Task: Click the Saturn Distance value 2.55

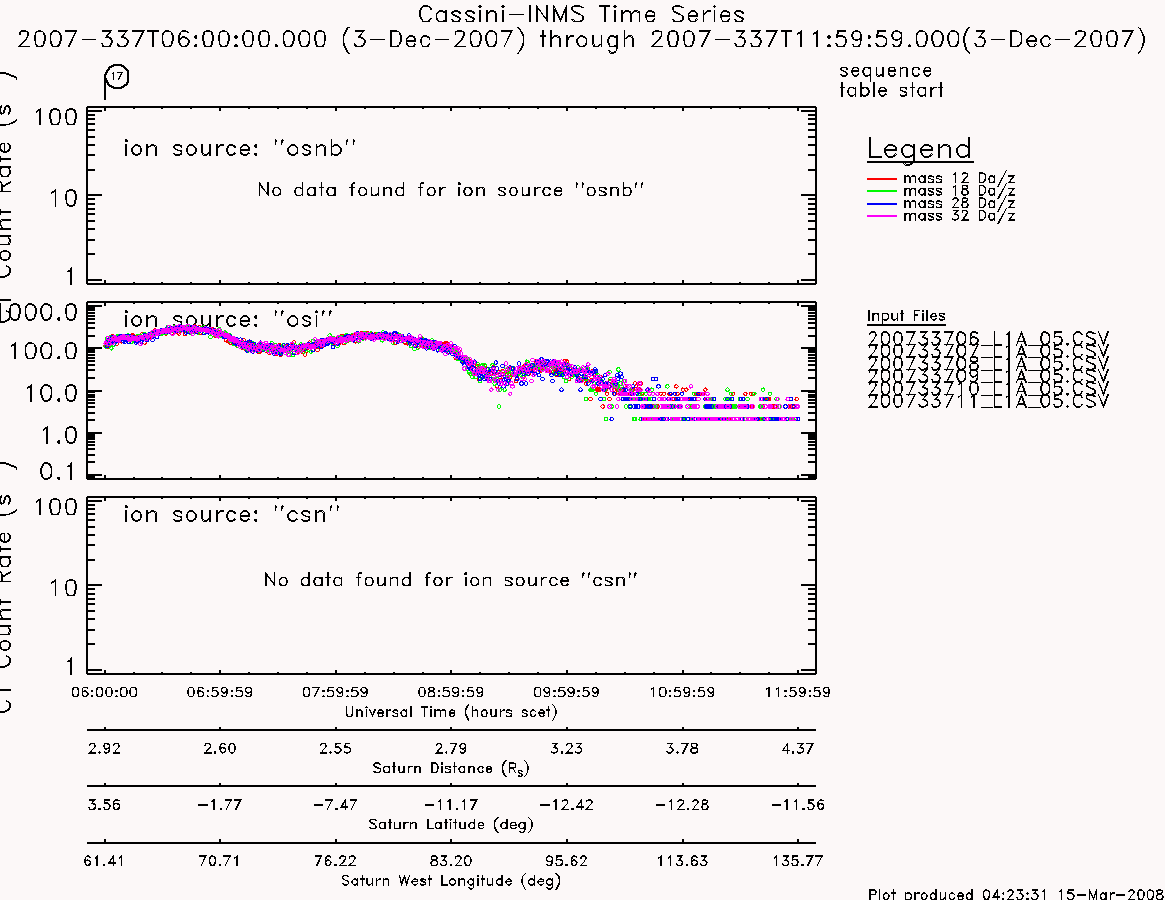Action: pos(335,748)
